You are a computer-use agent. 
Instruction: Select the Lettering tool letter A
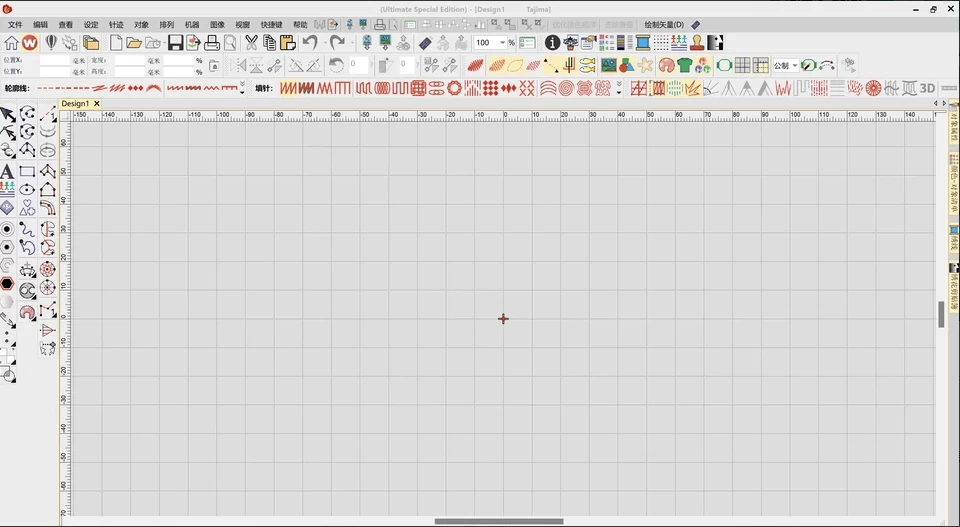coord(7,171)
